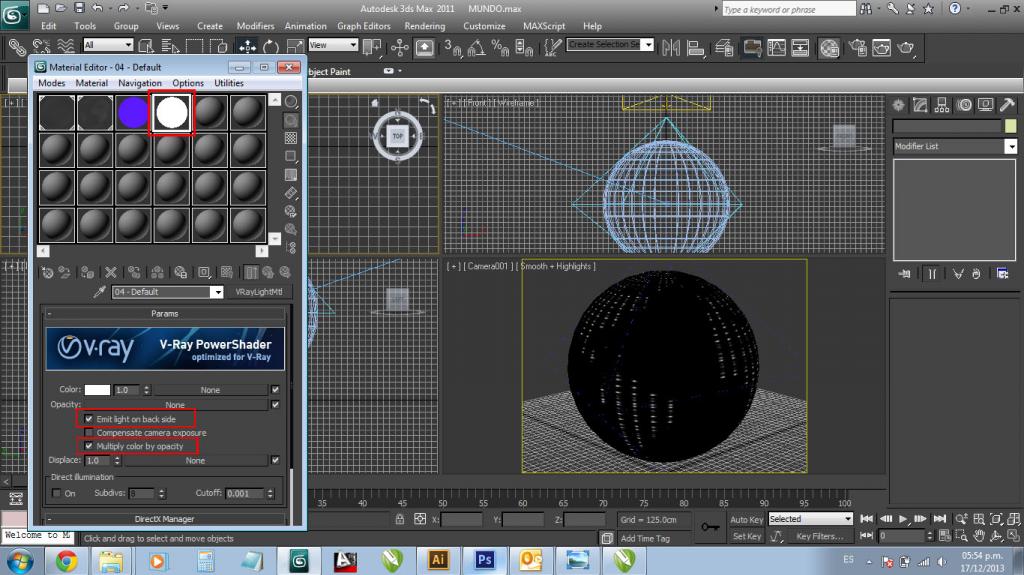Viewport: 1024px width, 575px height.
Task: Click Get Material icon in Material Editor
Action: pyautogui.click(x=48, y=272)
